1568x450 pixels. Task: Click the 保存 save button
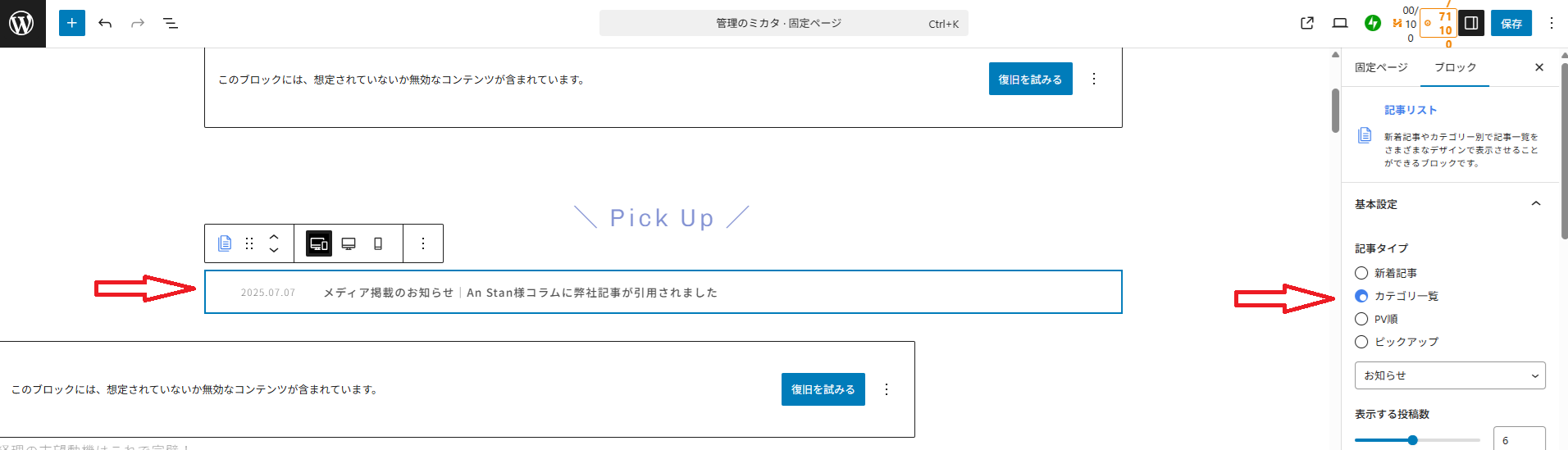(x=1511, y=23)
